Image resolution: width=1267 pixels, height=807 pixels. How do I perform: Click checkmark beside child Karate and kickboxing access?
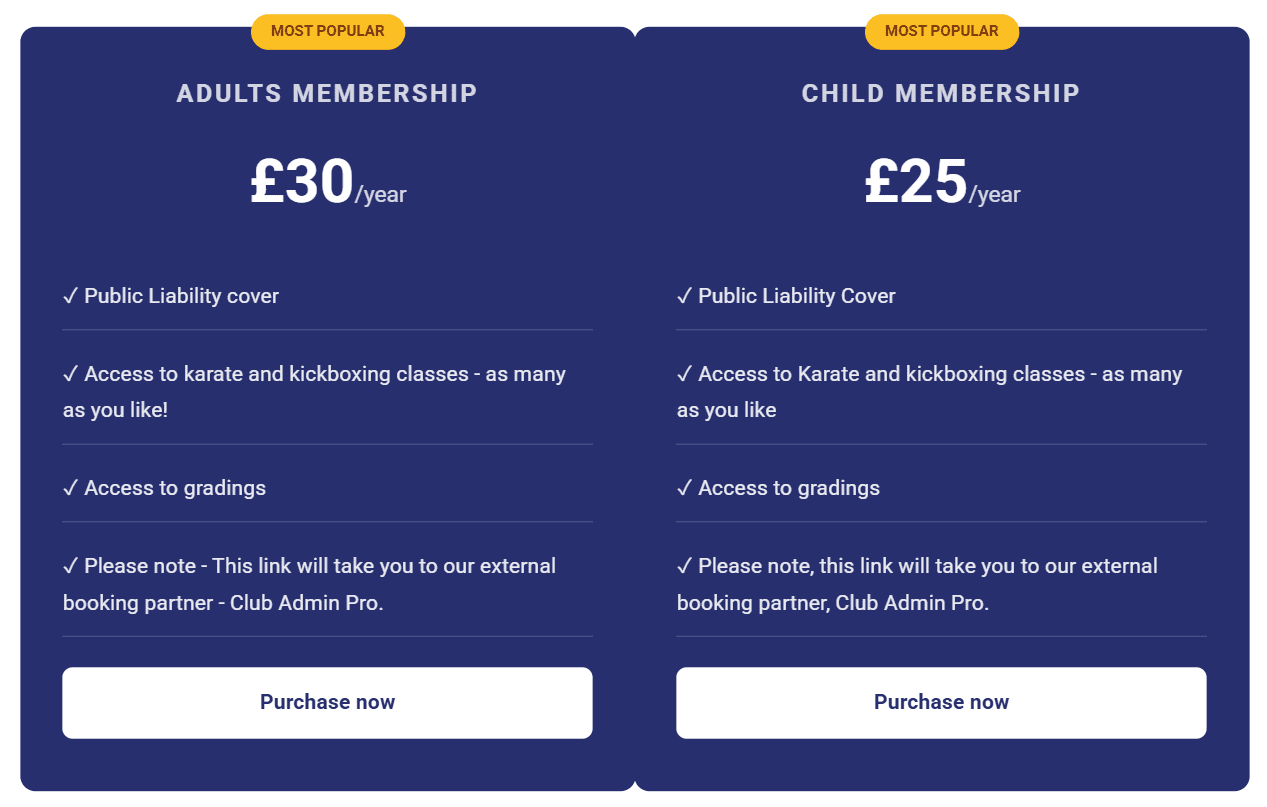tap(685, 374)
